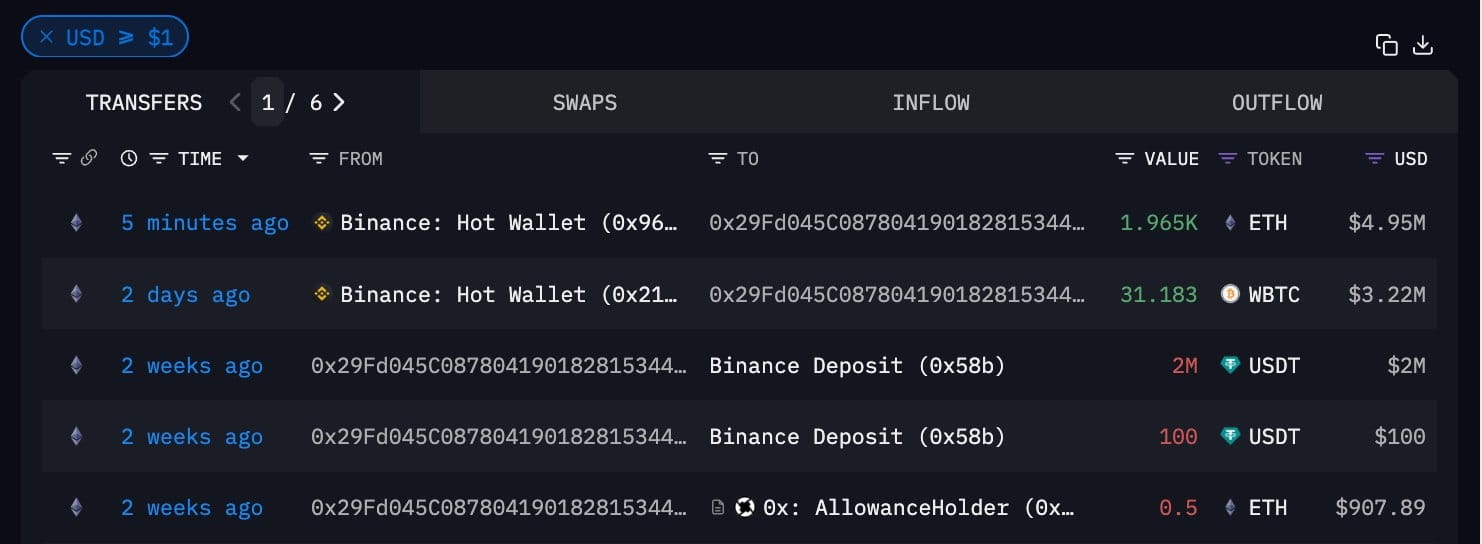Open the filter icon beside TO
1482x544 pixels.
[x=717, y=159]
